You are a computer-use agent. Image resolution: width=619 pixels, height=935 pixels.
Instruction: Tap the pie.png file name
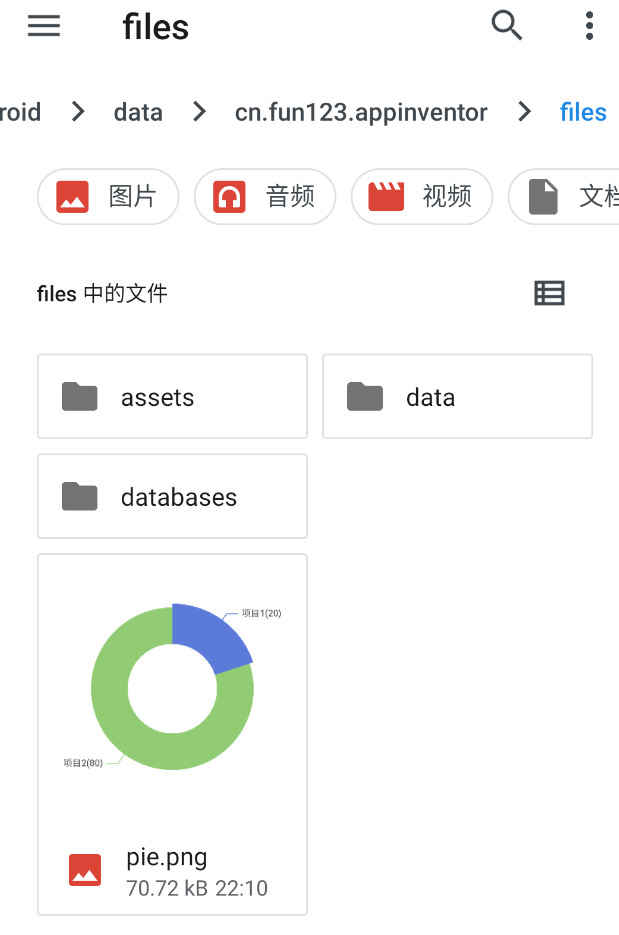[x=167, y=858]
